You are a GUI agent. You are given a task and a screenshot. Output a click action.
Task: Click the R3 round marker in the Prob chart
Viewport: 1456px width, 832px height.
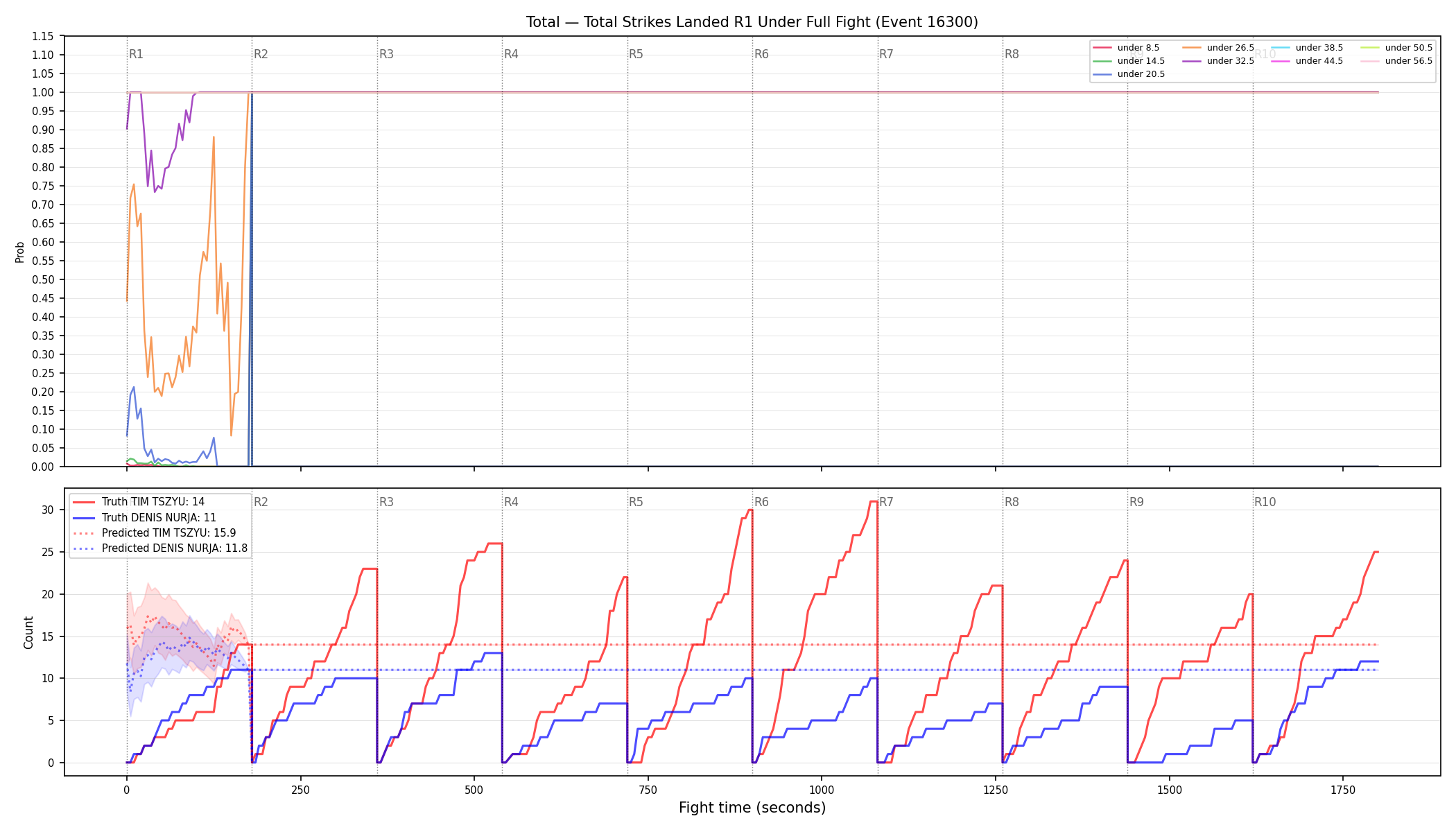[386, 54]
